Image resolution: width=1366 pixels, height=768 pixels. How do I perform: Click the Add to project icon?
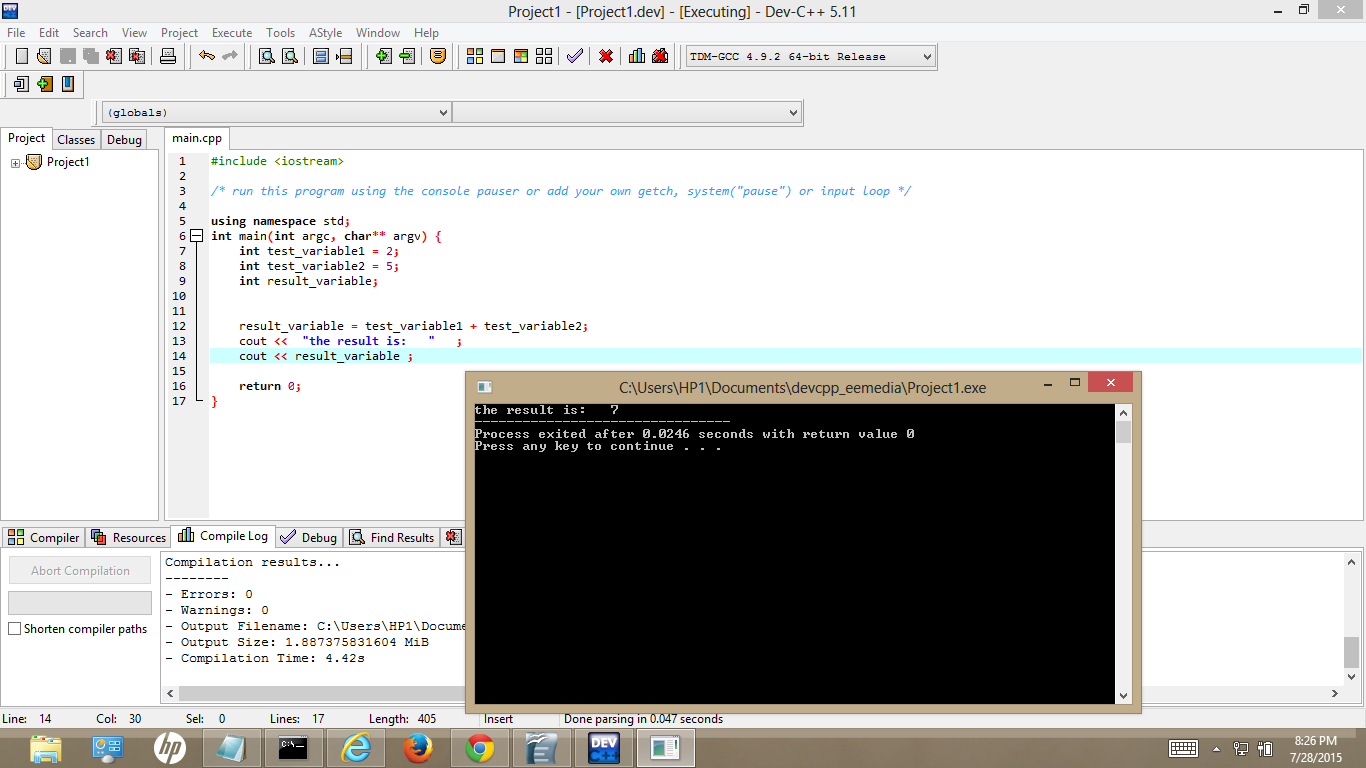[x=383, y=56]
